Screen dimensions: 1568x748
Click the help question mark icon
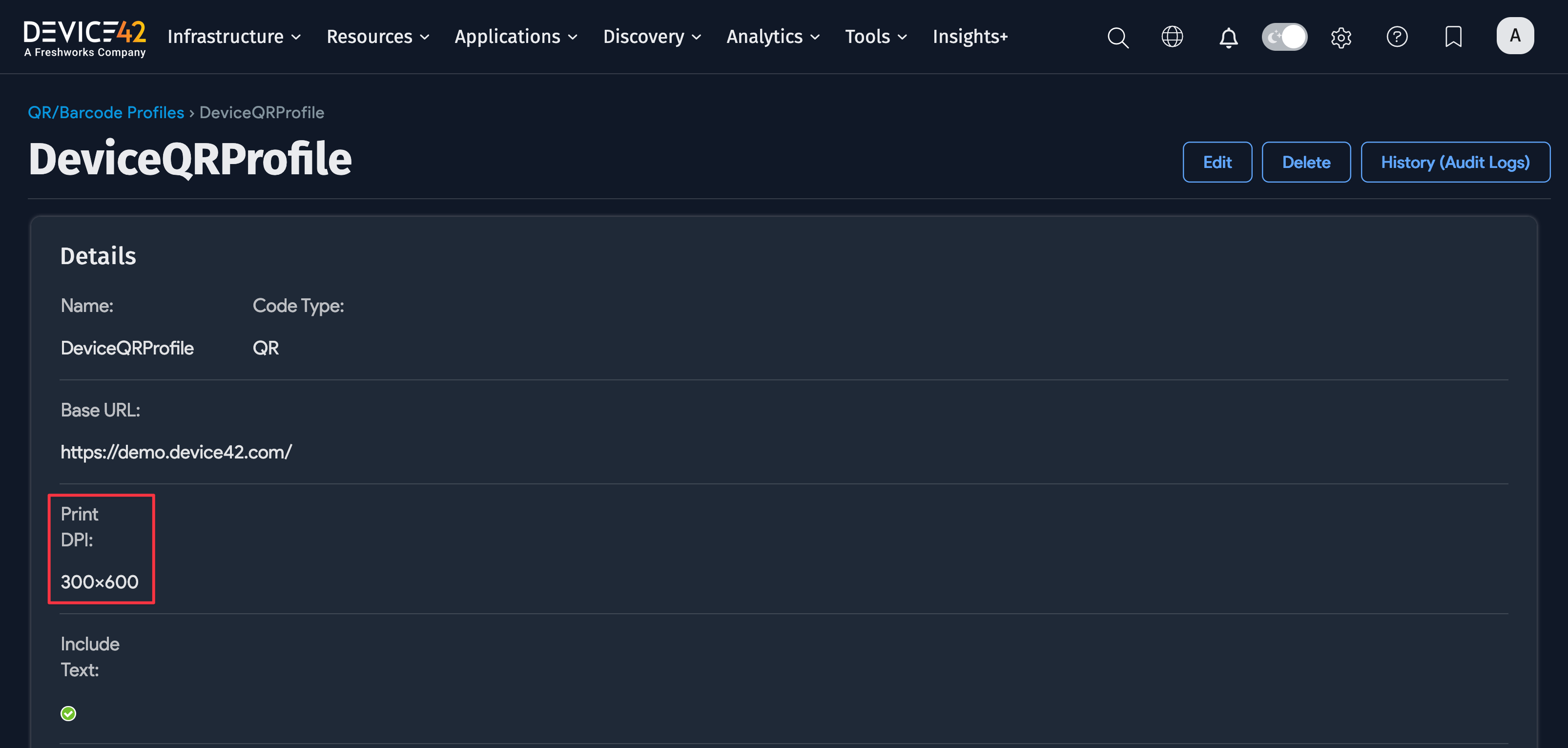(1396, 37)
